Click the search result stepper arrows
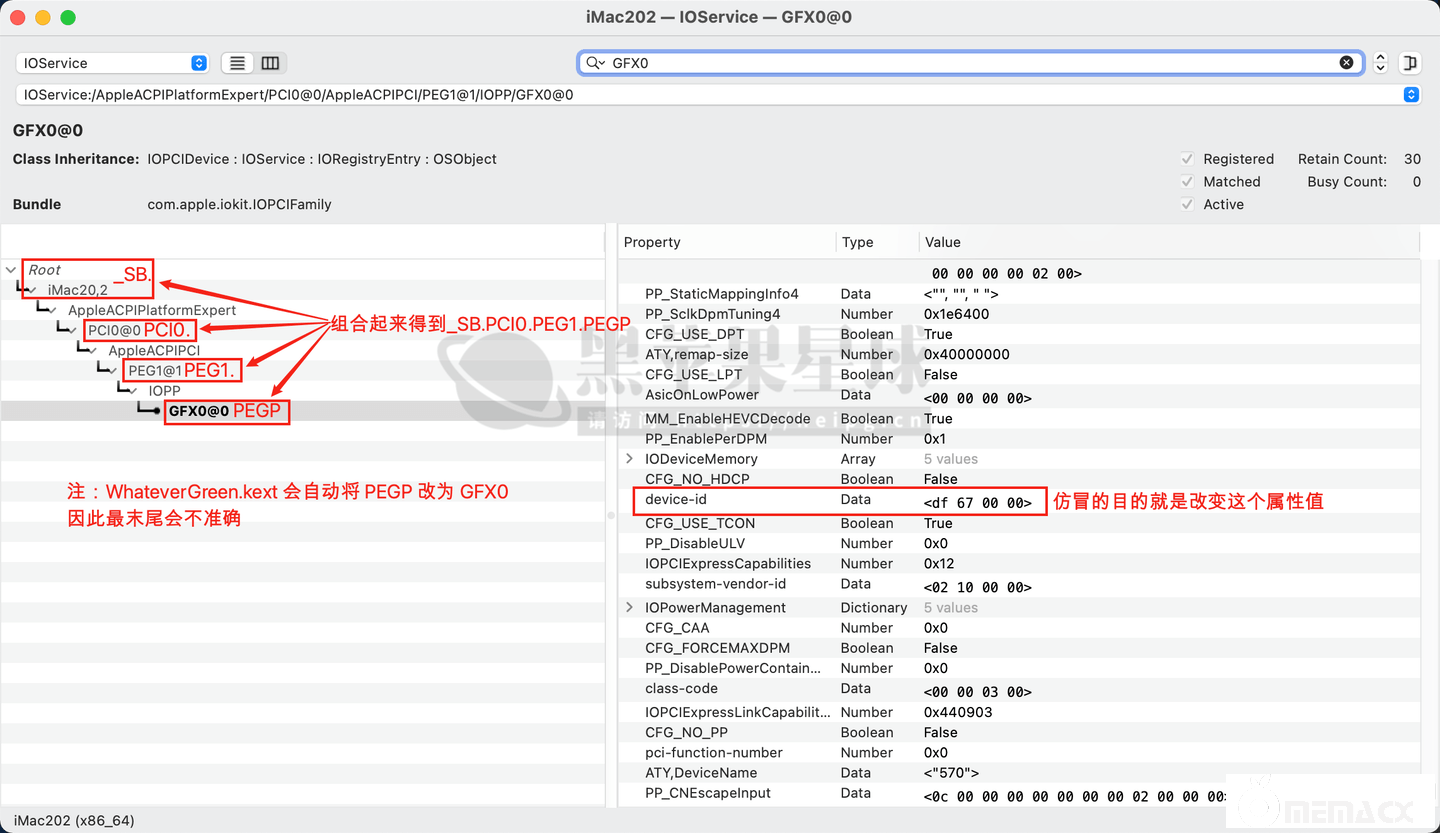Image resolution: width=1440 pixels, height=833 pixels. 1381,63
